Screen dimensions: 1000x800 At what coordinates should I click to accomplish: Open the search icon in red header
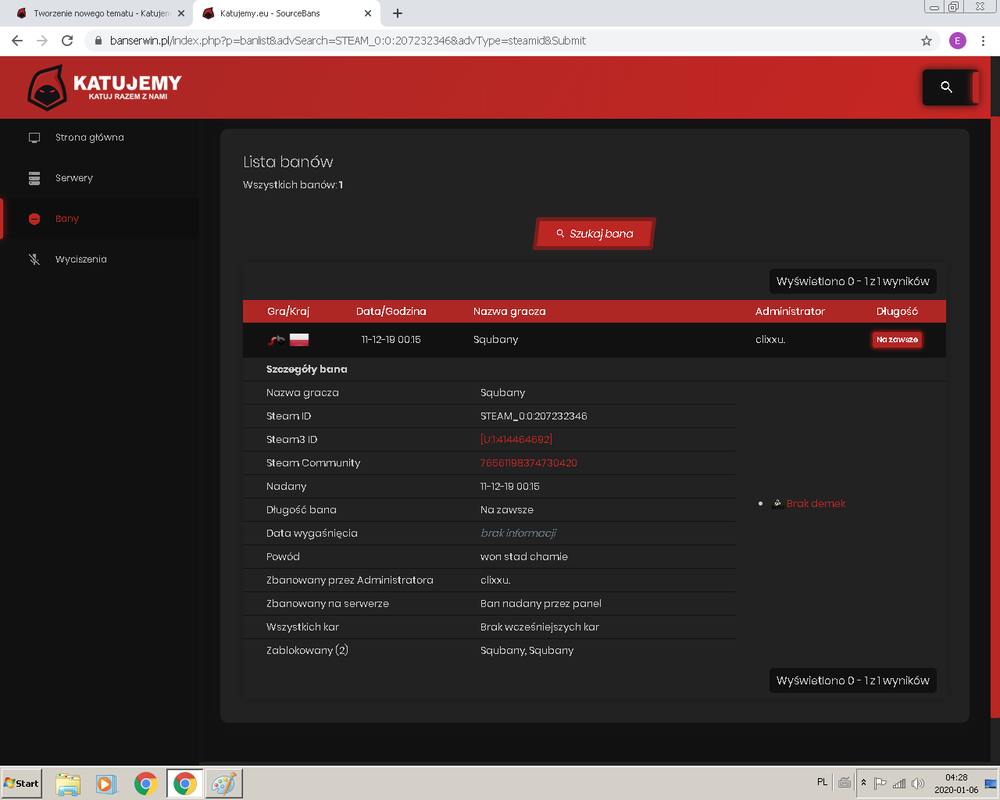[x=946, y=87]
